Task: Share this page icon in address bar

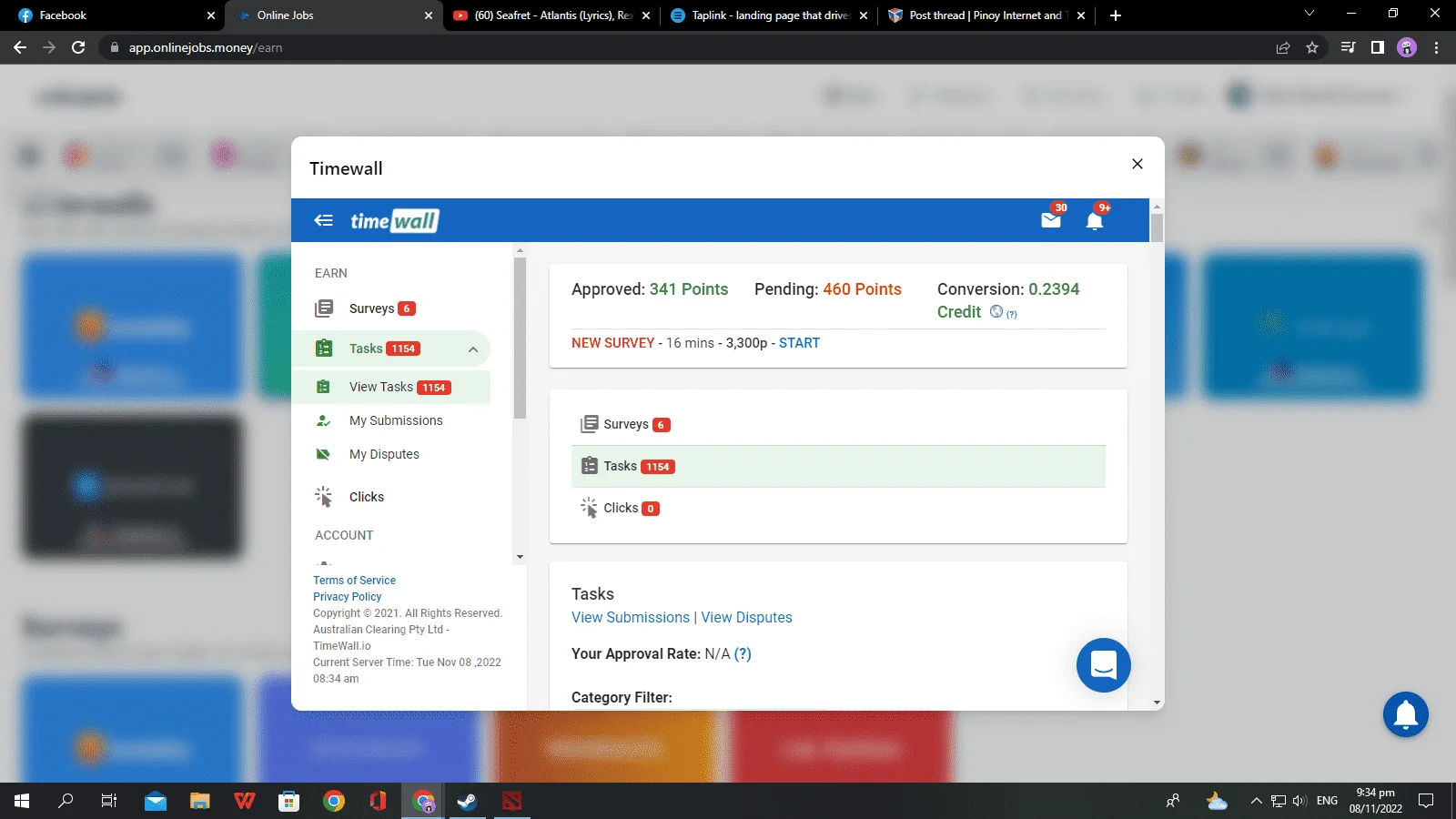Action: [1283, 47]
